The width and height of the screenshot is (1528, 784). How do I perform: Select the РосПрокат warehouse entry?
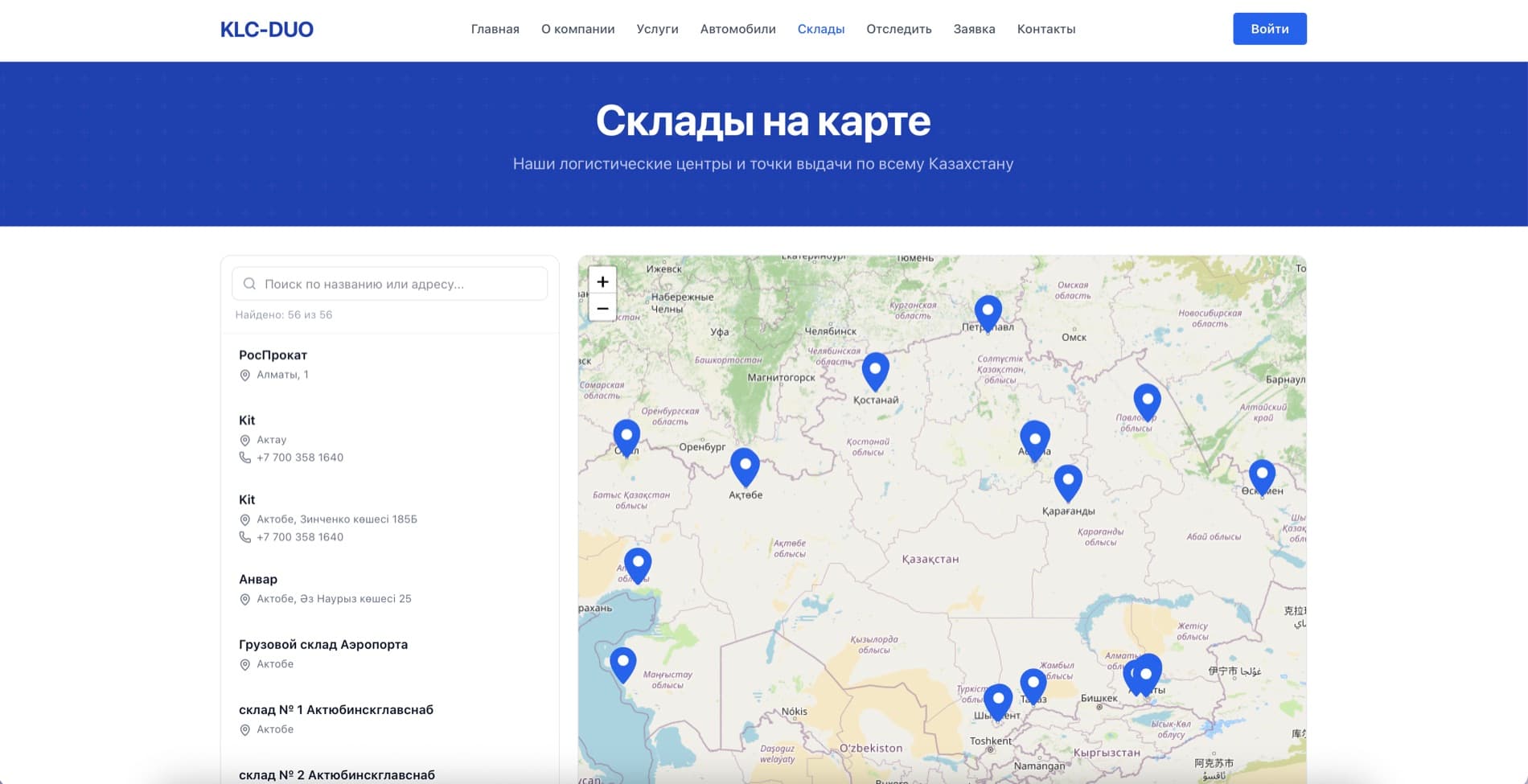[390, 364]
